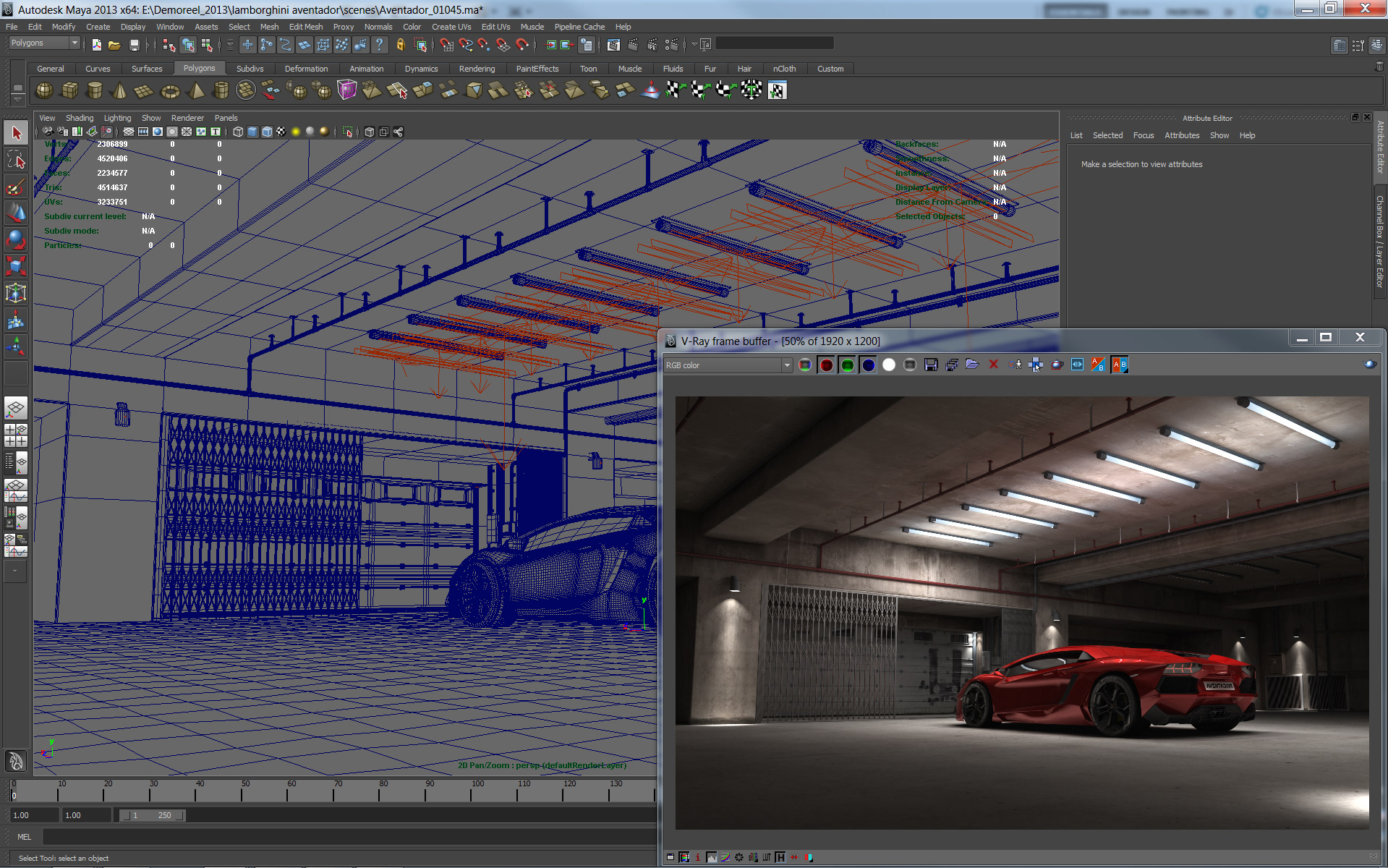1388x868 pixels.
Task: Open the RGB color channel dropdown
Action: (728, 365)
